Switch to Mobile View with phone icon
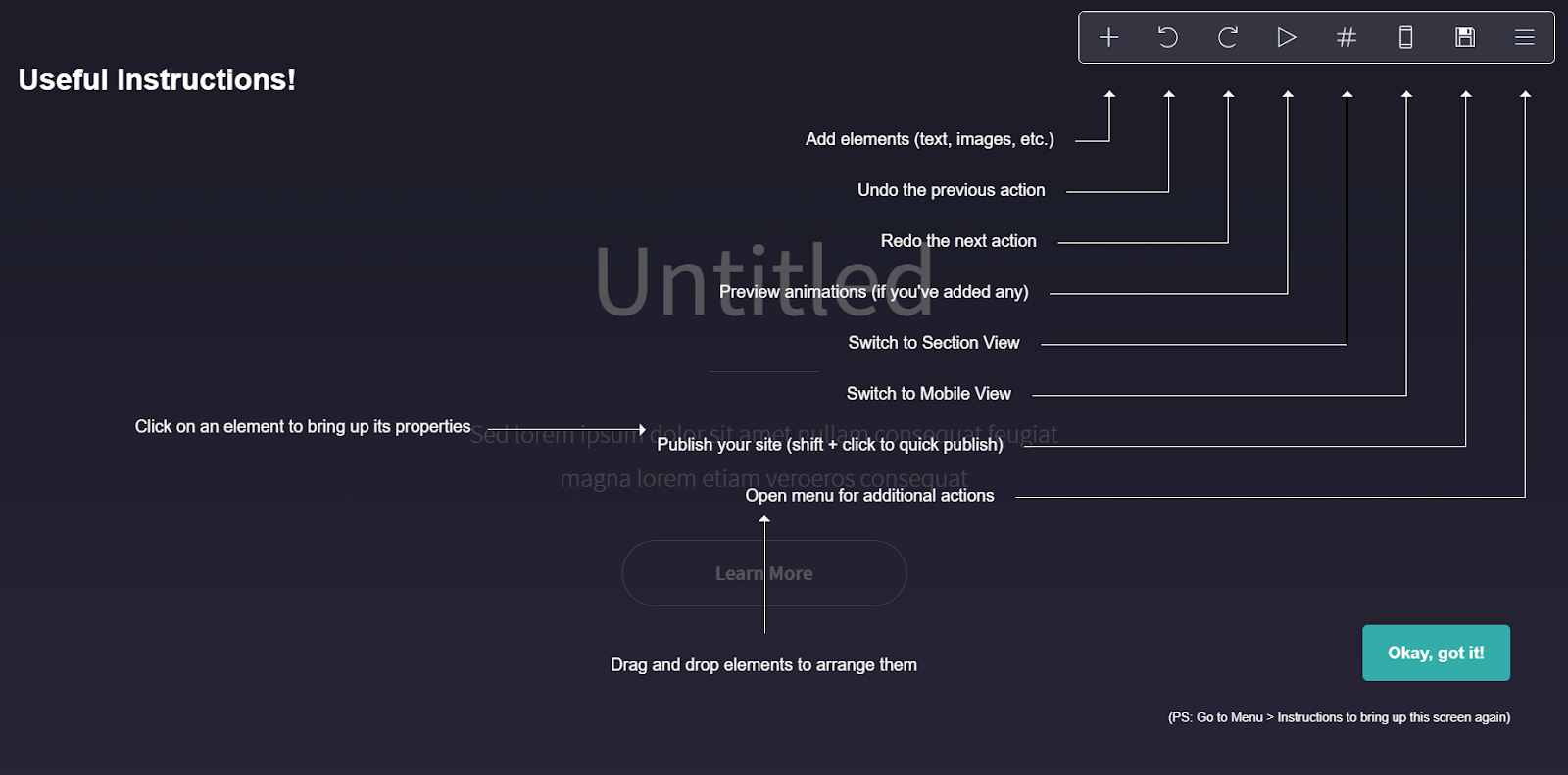The width and height of the screenshot is (1568, 775). 1405,37
